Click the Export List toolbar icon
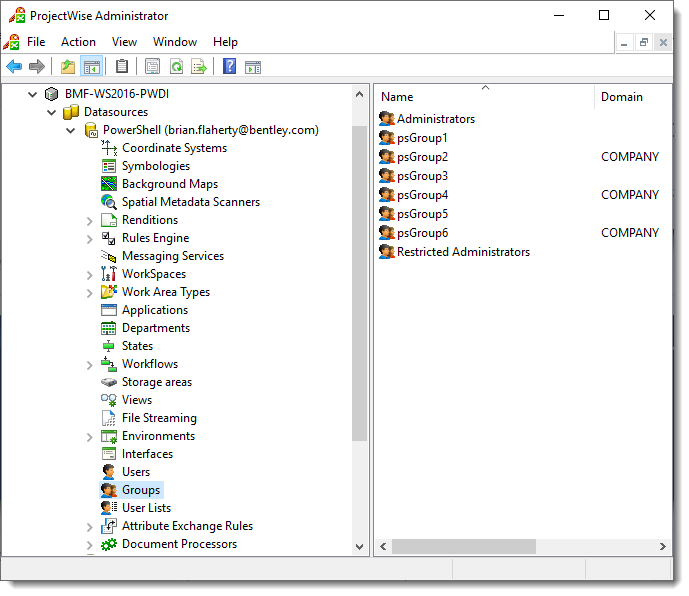 pos(199,67)
